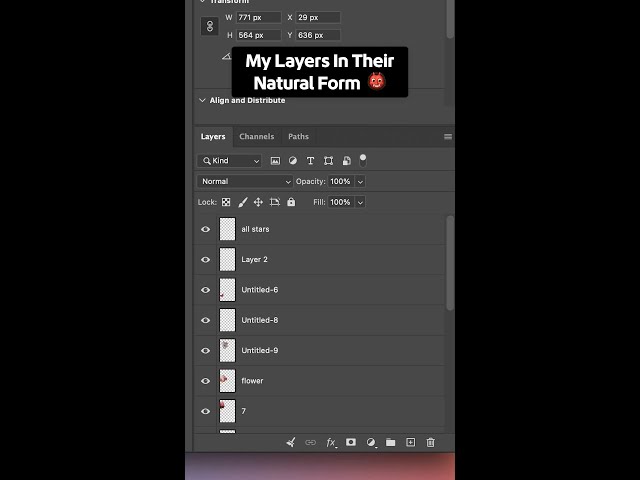Hide the flower layer

tap(206, 381)
